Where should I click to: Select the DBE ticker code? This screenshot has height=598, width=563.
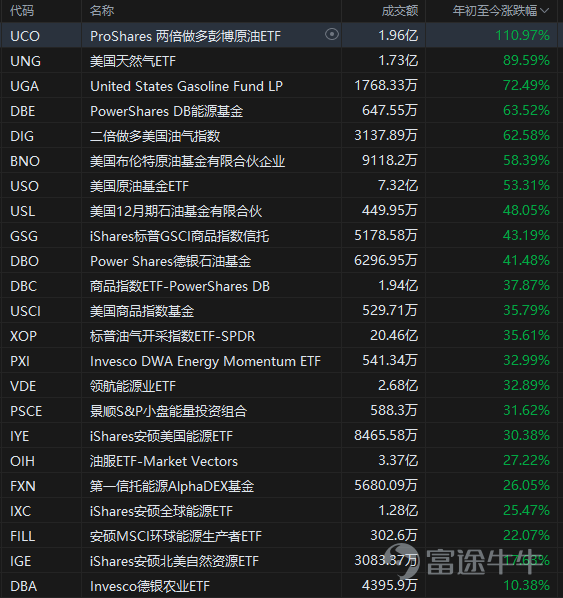point(23,111)
